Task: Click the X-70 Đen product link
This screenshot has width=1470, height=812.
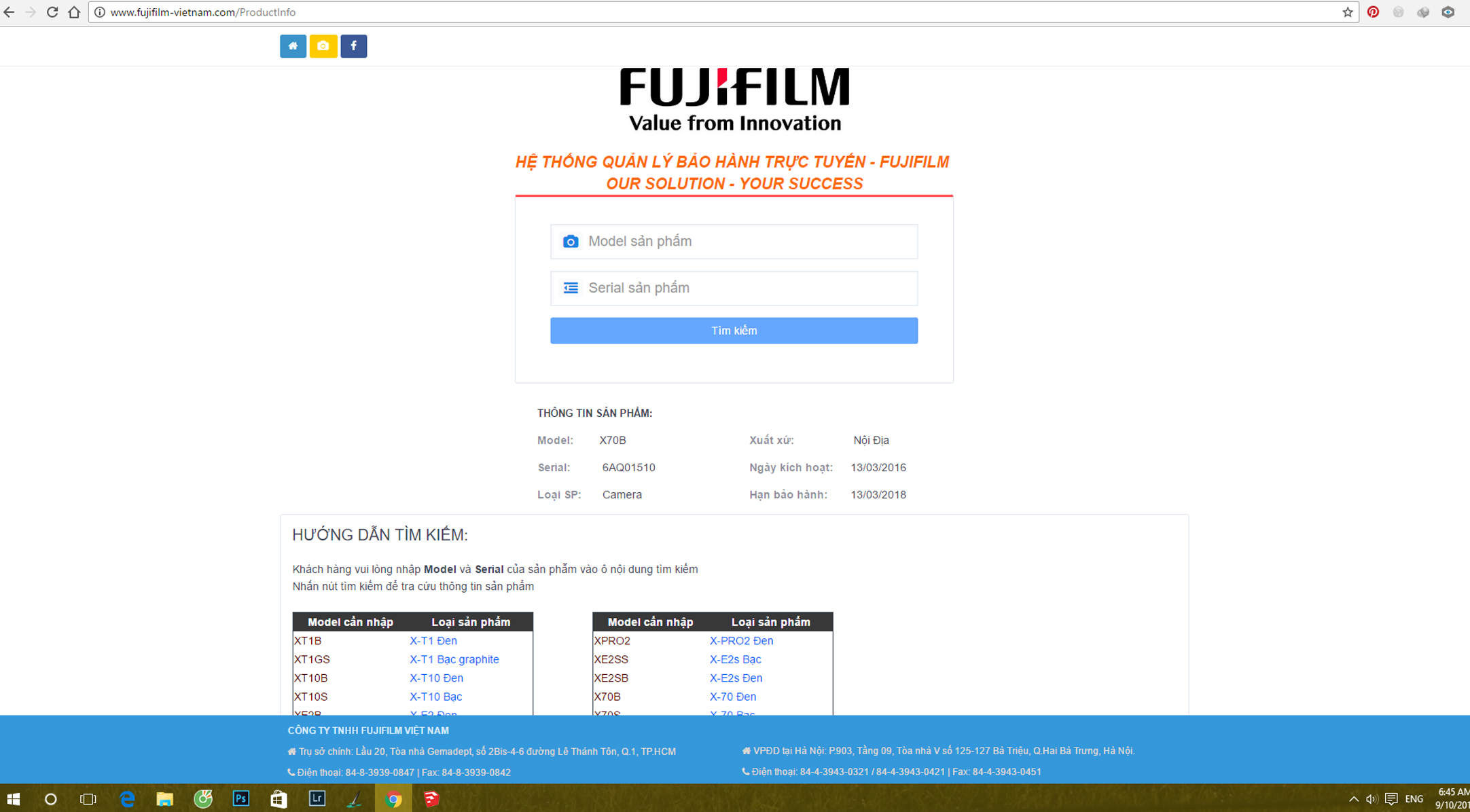Action: tap(732, 697)
